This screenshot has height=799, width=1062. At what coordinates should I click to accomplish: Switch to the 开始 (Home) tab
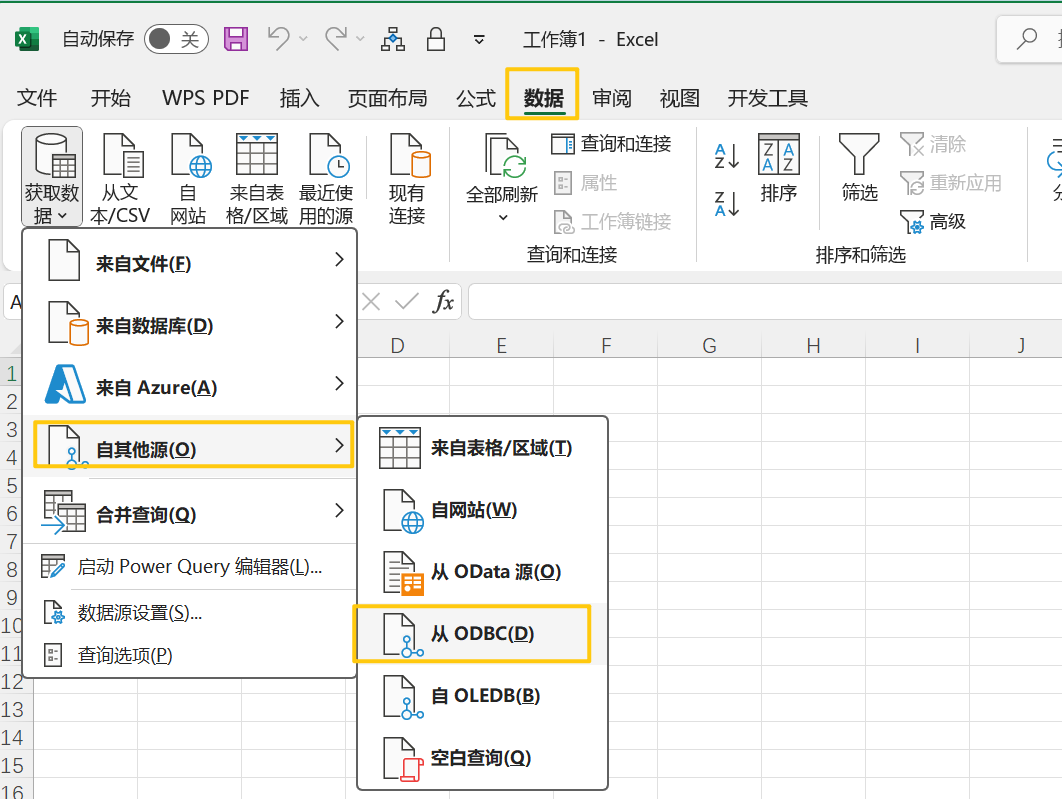(110, 98)
